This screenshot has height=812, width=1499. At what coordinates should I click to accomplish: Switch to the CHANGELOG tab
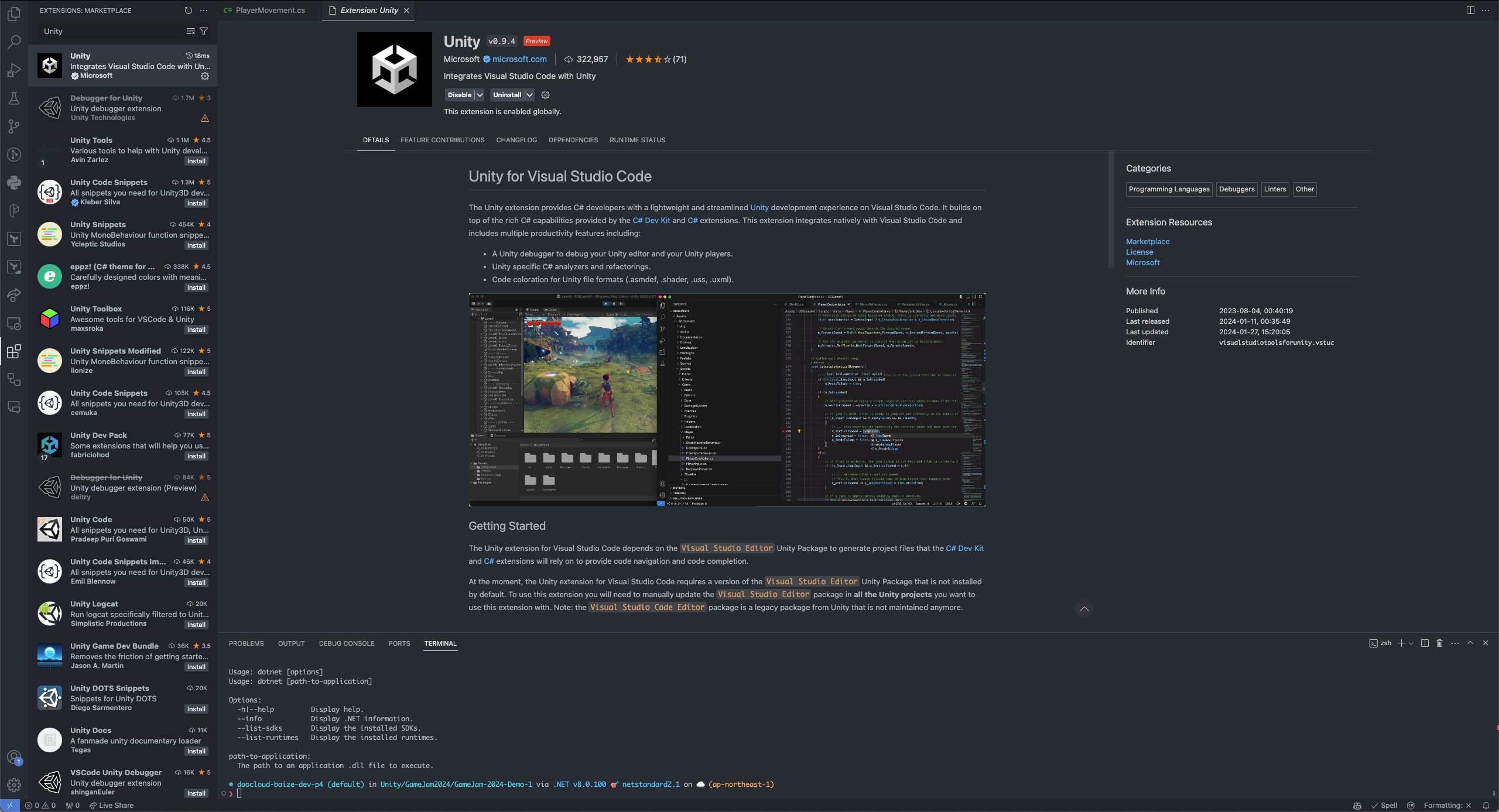(x=516, y=140)
